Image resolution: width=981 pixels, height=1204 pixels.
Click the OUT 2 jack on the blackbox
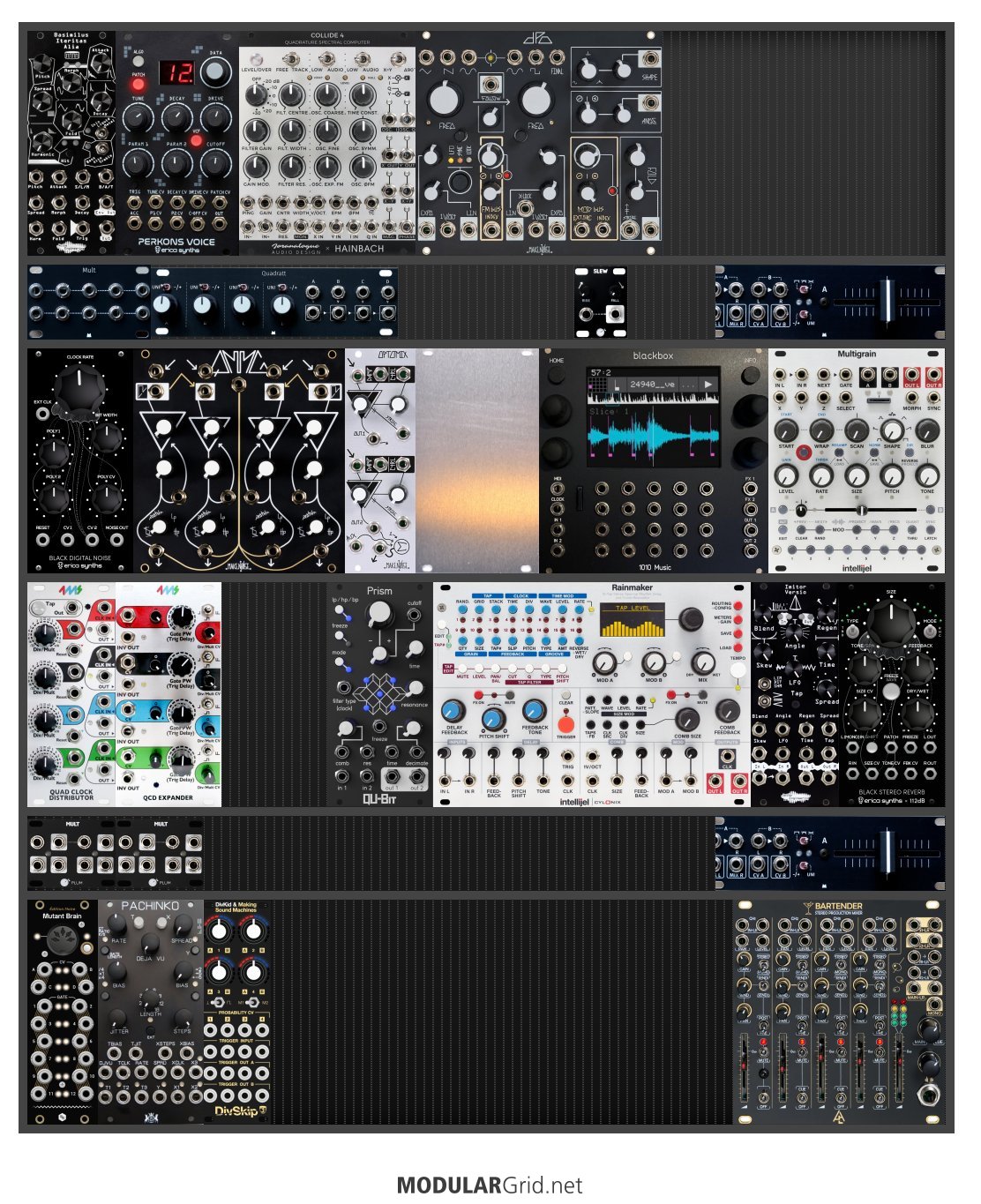click(x=750, y=551)
